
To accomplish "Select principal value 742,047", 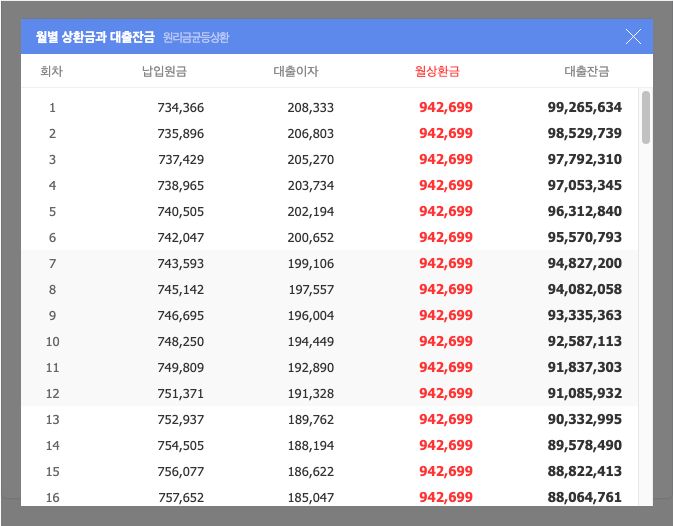I will (181, 237).
